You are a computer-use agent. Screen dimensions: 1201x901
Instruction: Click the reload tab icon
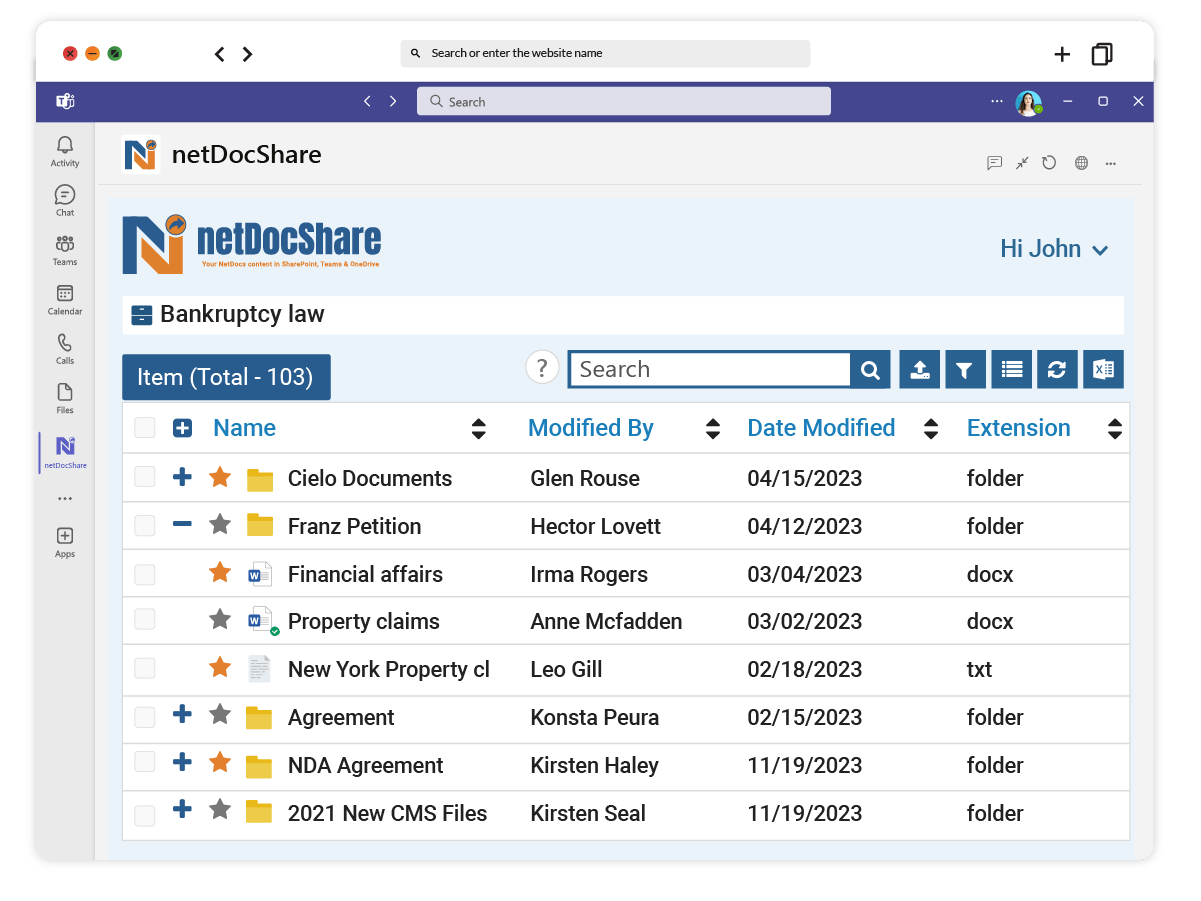pos(1049,163)
